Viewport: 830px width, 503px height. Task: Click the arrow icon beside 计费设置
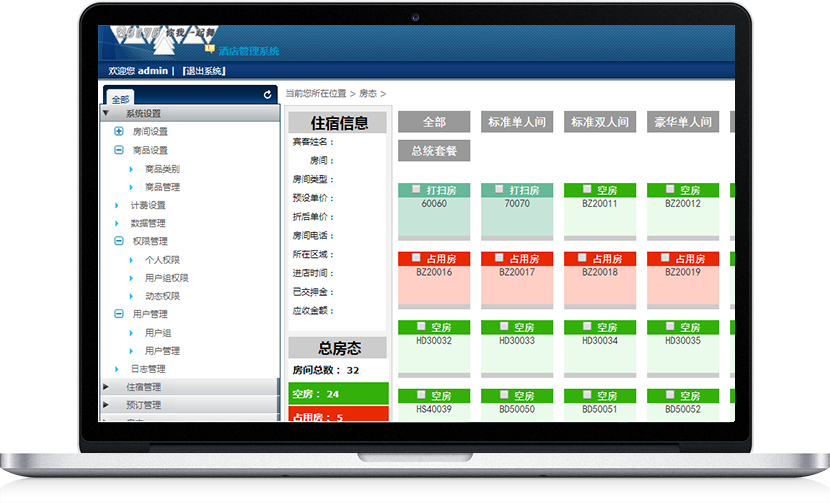(x=119, y=205)
